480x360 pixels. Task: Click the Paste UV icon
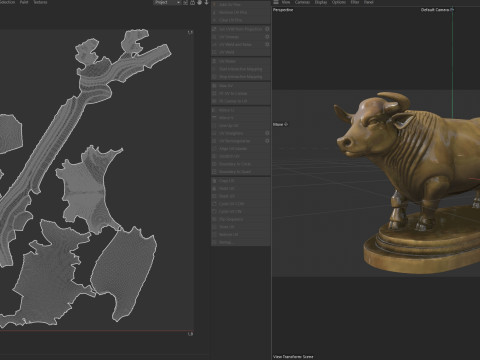click(215, 188)
